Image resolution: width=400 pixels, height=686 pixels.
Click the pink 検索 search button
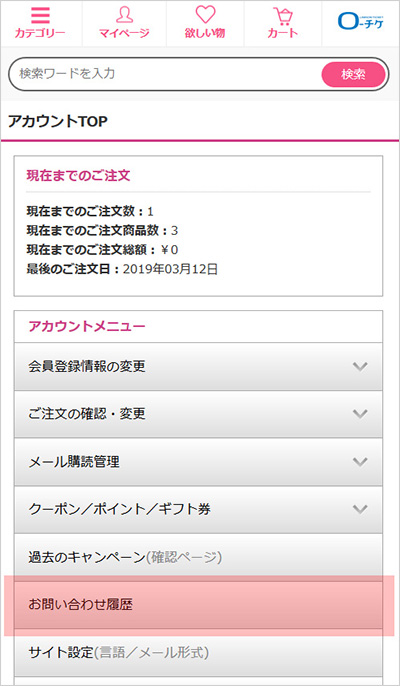click(354, 74)
